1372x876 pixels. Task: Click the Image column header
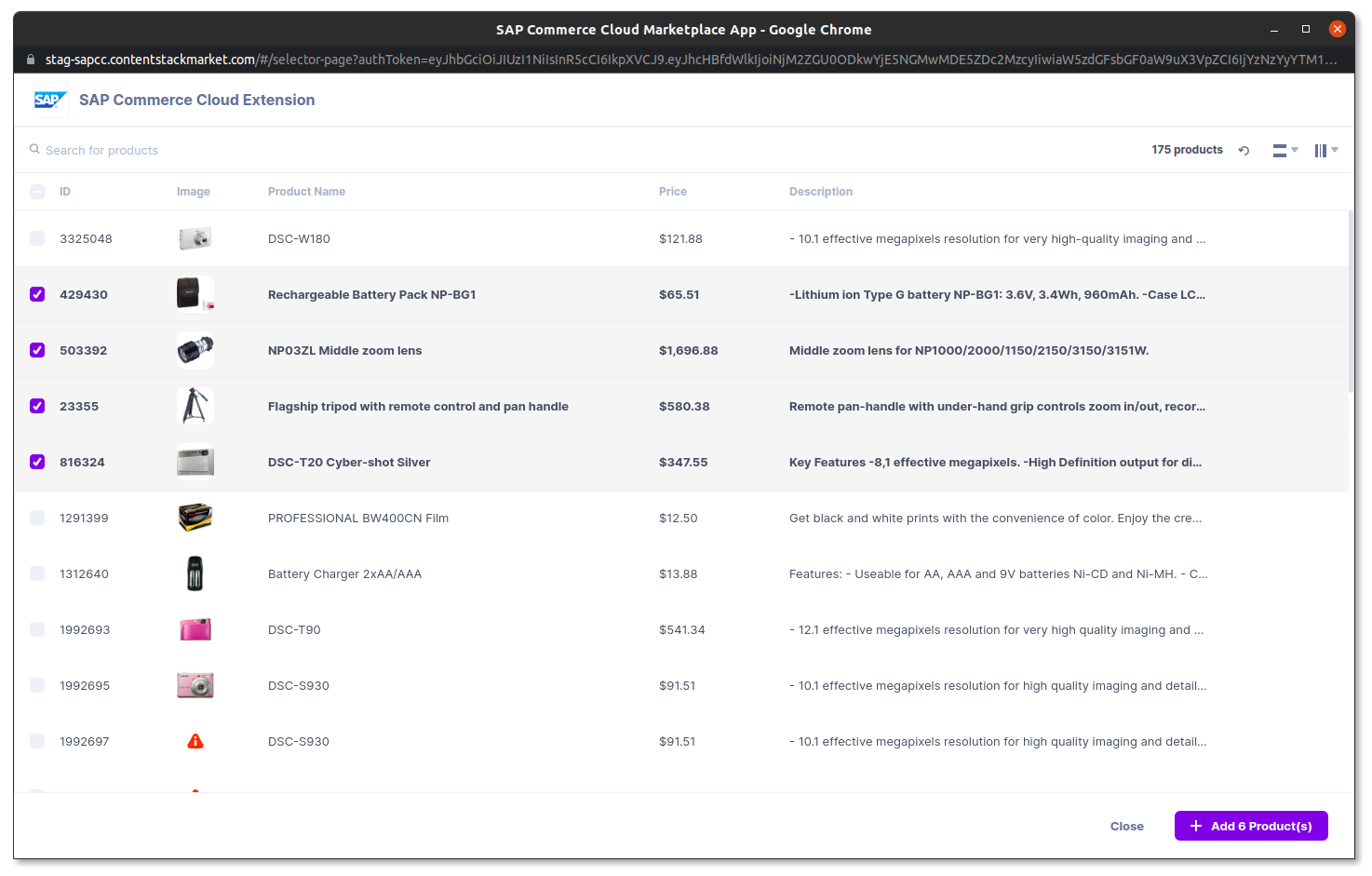coord(194,192)
